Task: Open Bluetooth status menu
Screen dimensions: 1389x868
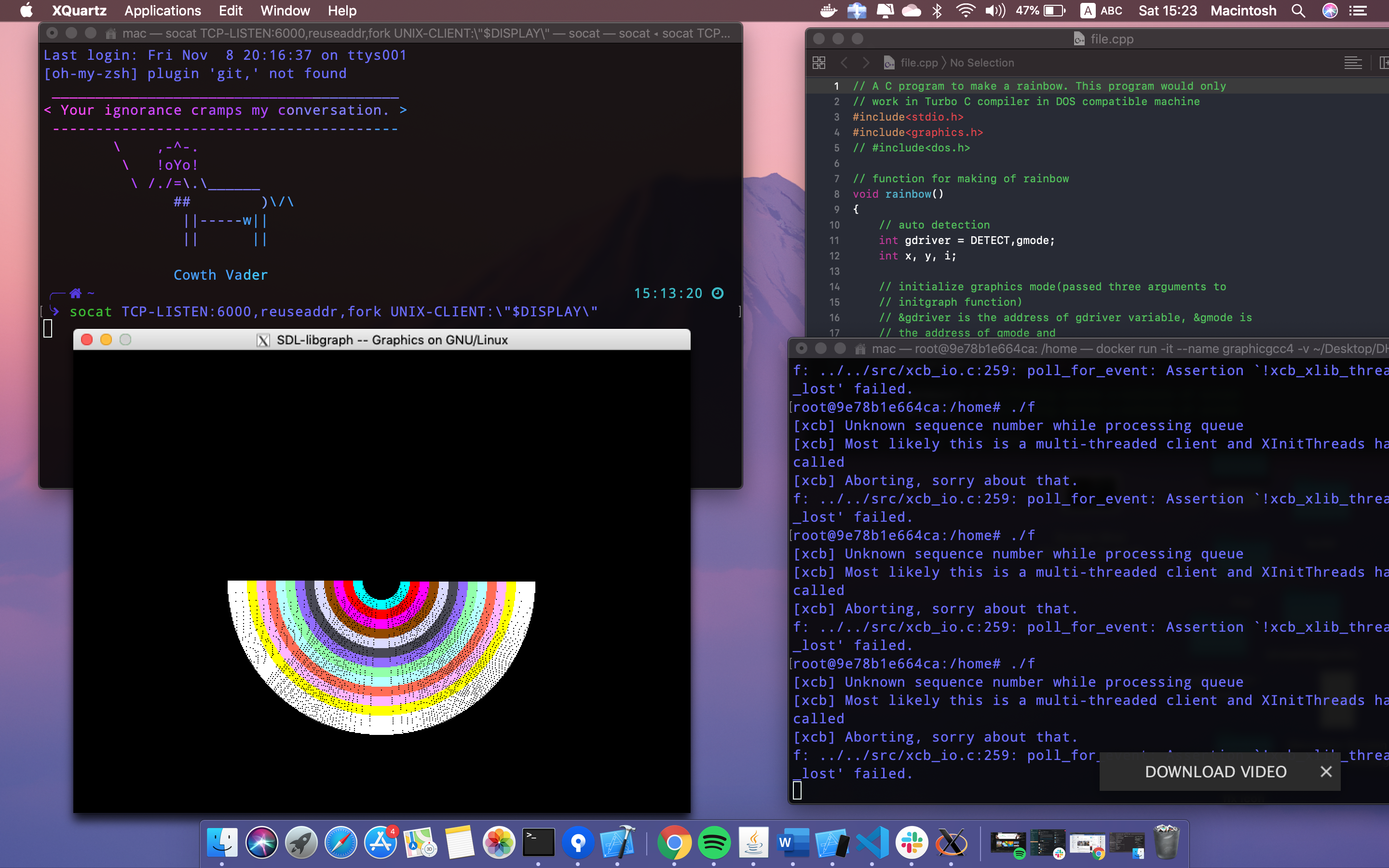Action: point(937,10)
